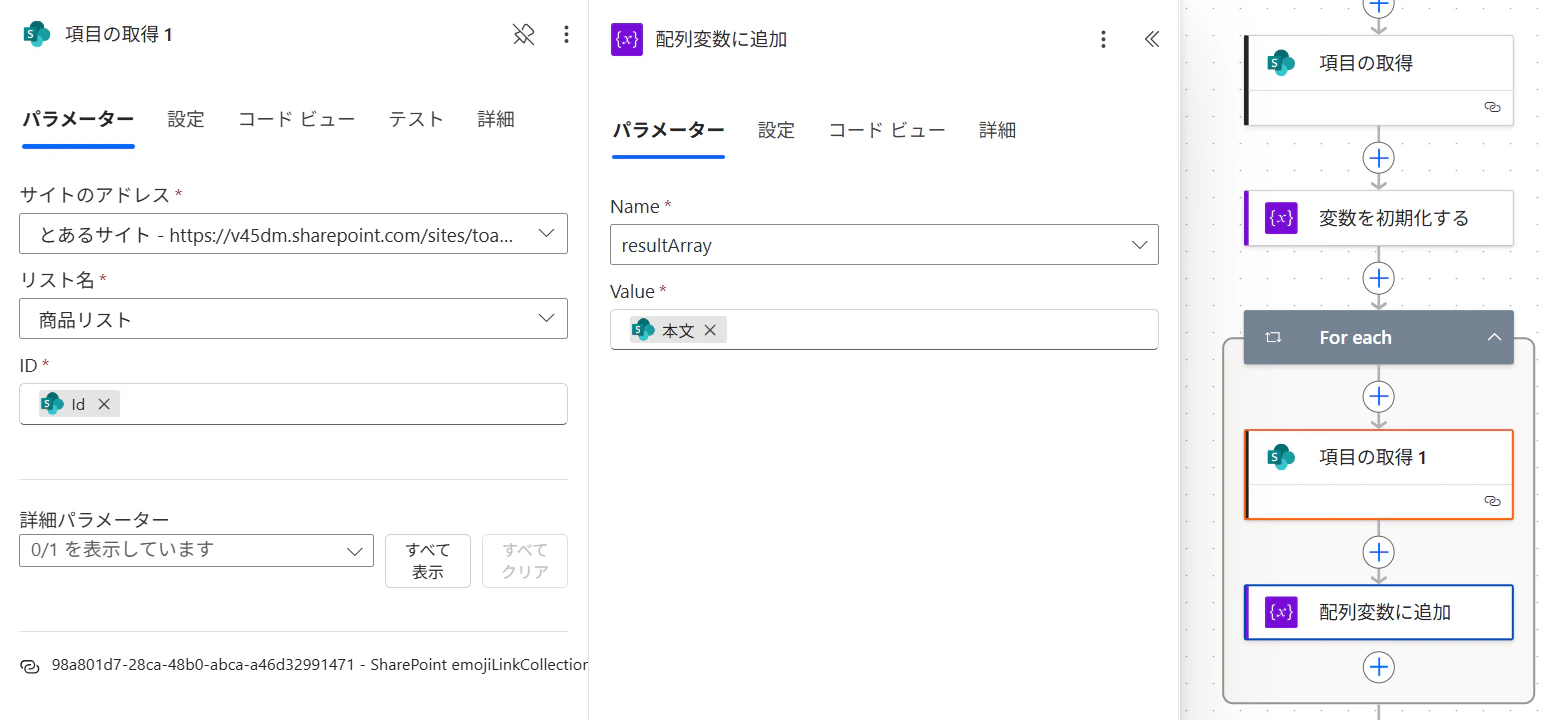Click loop icon on For each header
Viewport: 1562px width, 720px height.
pos(1273,338)
